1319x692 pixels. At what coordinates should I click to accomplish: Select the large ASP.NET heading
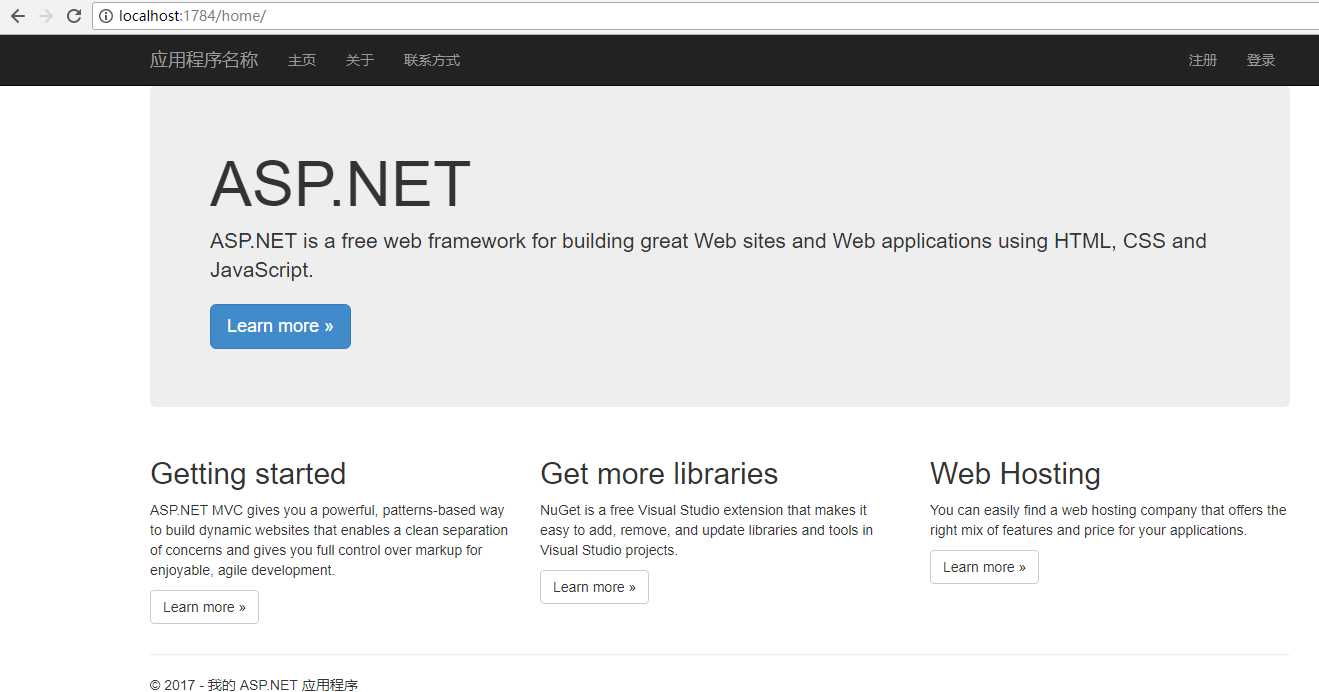(x=340, y=185)
